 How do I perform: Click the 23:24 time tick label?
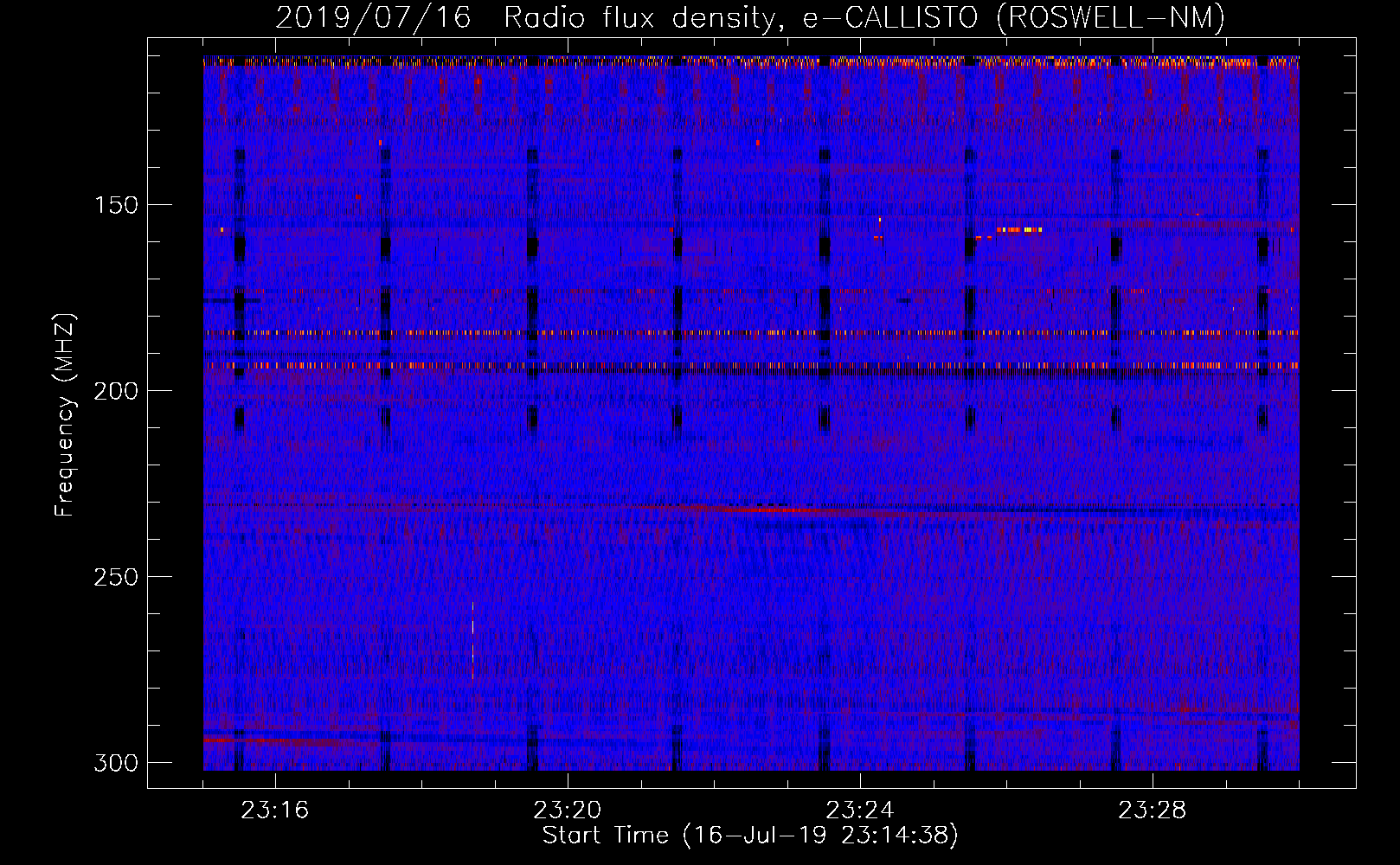[x=860, y=811]
